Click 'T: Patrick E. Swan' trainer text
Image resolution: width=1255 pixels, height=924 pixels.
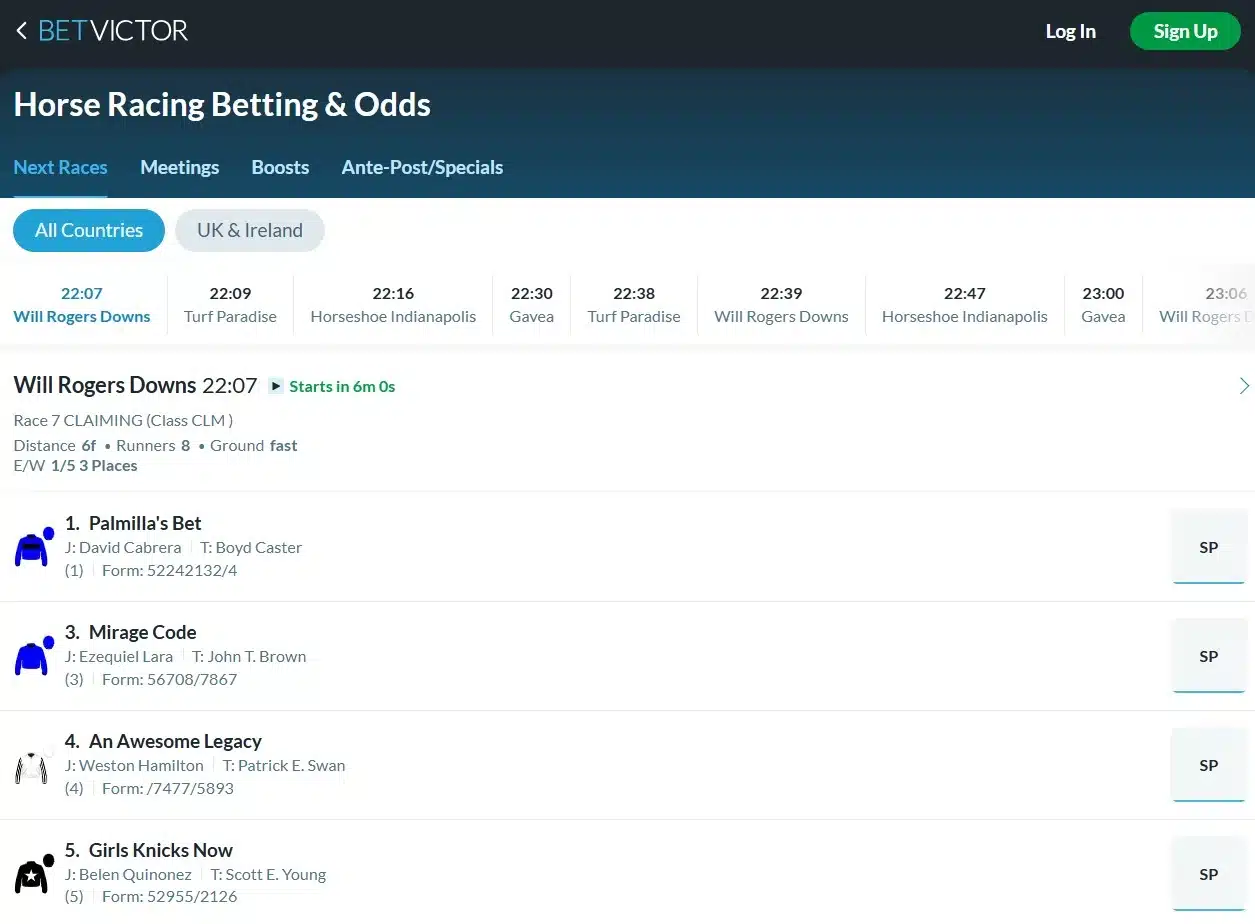[284, 765]
